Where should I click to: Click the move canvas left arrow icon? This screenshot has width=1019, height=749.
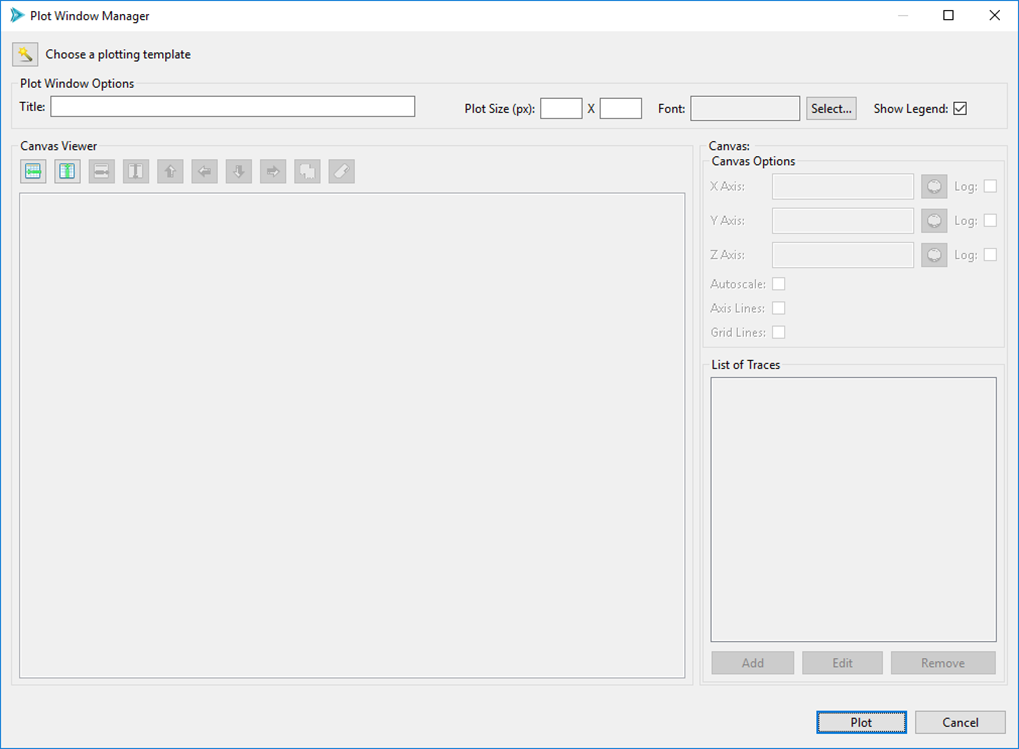click(203, 171)
